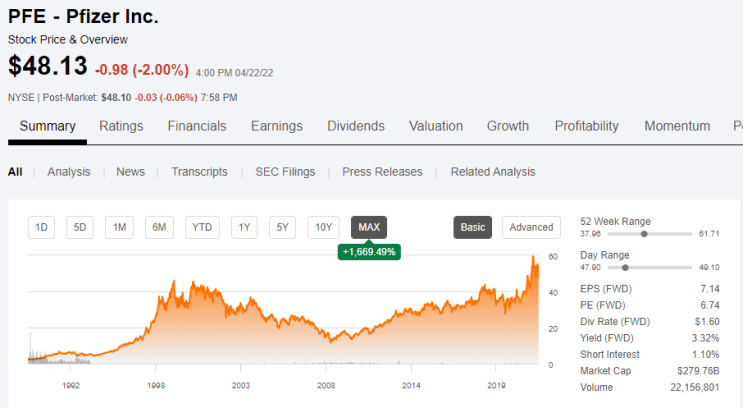Click the Market Cap $279.76B value
Screen dimensions: 743x408
point(698,371)
